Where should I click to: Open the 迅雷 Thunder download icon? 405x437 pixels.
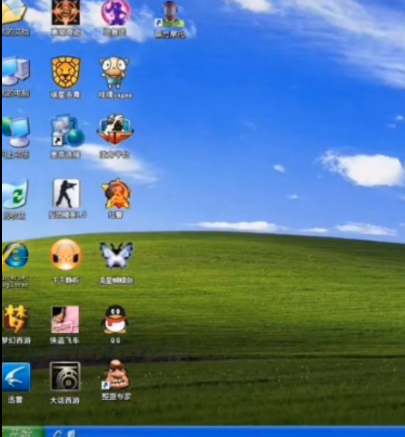click(16, 377)
